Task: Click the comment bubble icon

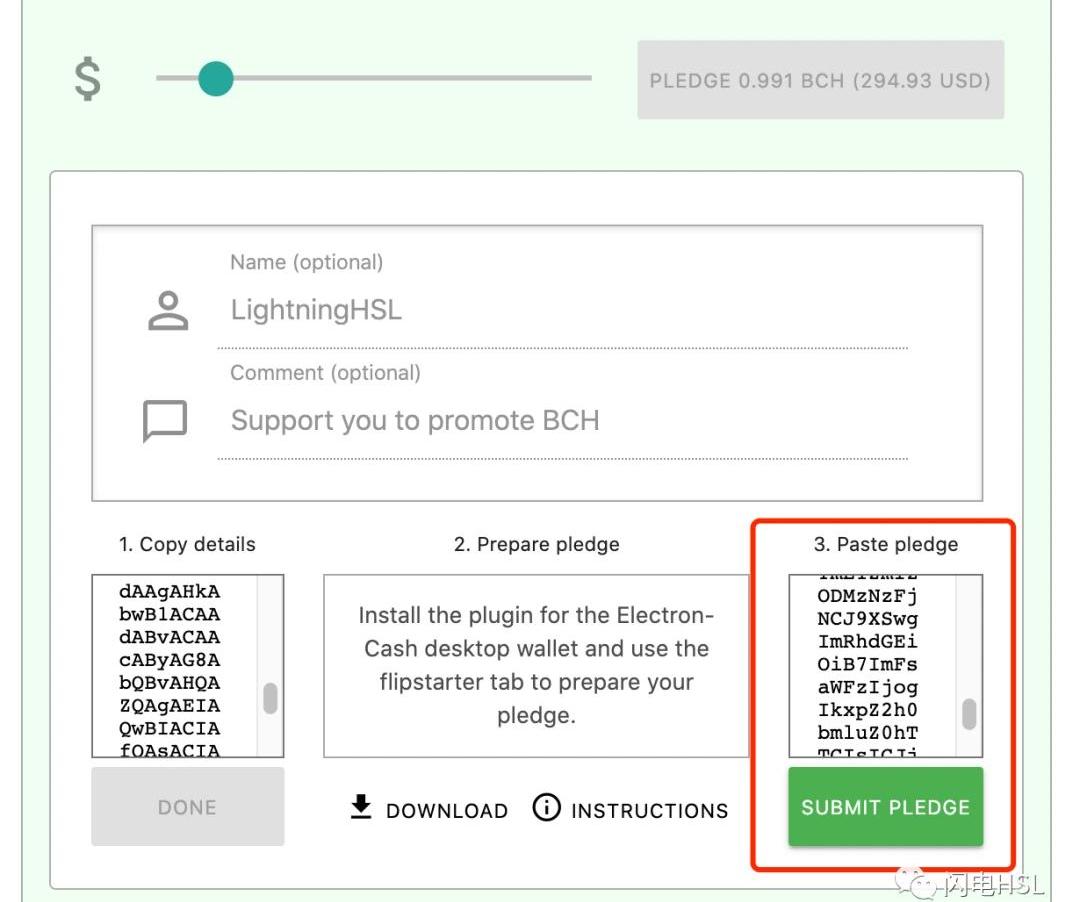Action: point(165,420)
